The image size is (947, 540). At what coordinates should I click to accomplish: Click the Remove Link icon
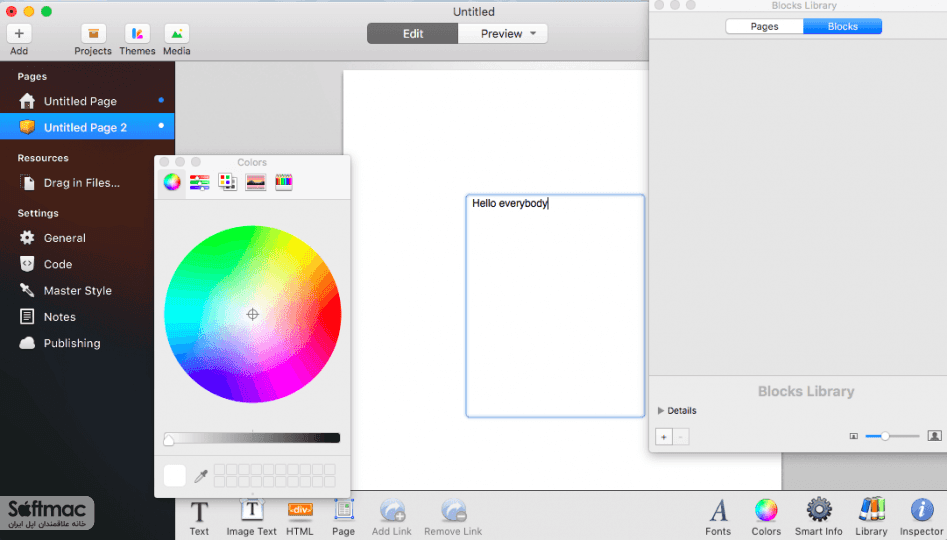[453, 511]
